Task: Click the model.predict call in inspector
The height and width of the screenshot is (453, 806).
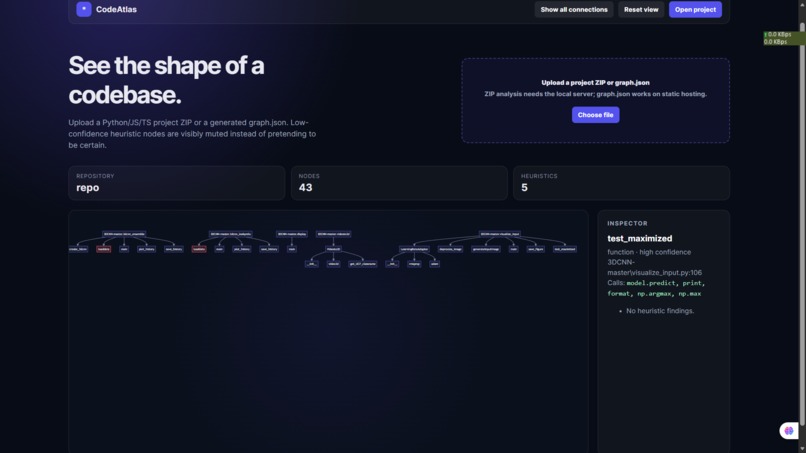Action: 650,283
